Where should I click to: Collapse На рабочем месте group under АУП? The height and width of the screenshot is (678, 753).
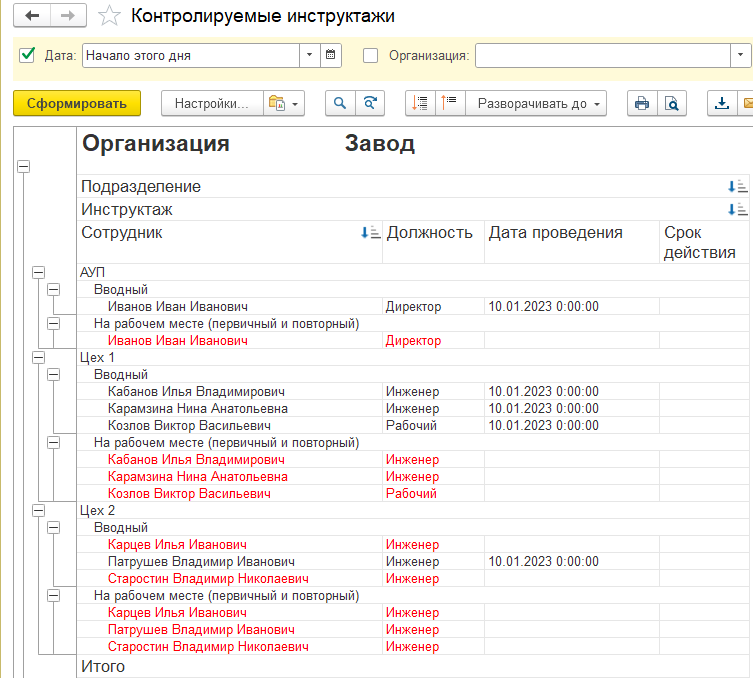click(54, 324)
